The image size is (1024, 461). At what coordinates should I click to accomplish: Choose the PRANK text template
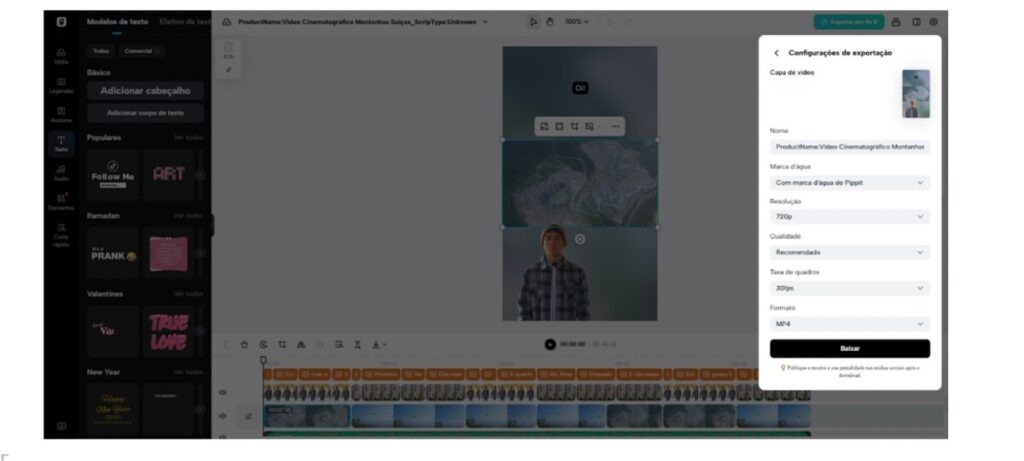(113, 253)
